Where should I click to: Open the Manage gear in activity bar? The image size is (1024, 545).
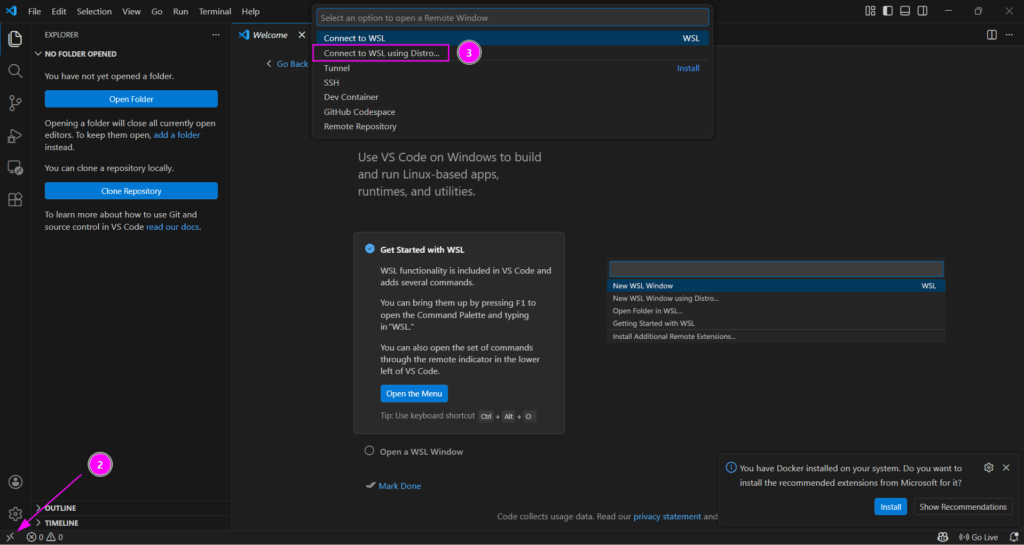[15, 514]
